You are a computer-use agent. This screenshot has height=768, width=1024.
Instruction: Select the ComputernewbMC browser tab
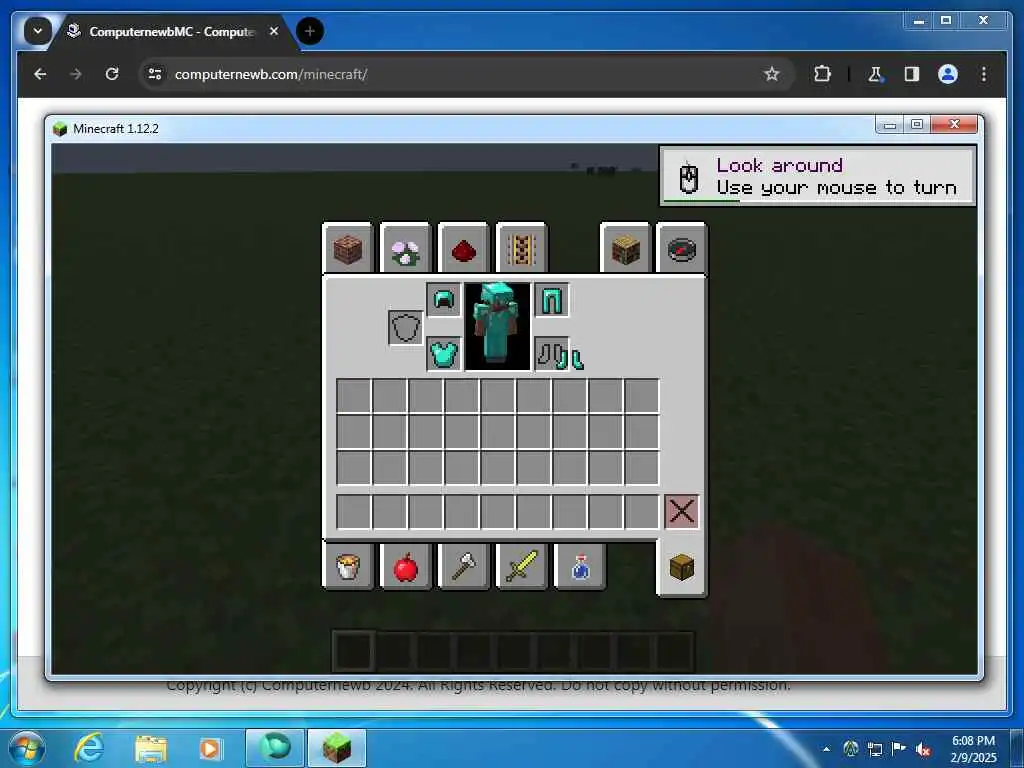click(x=173, y=31)
